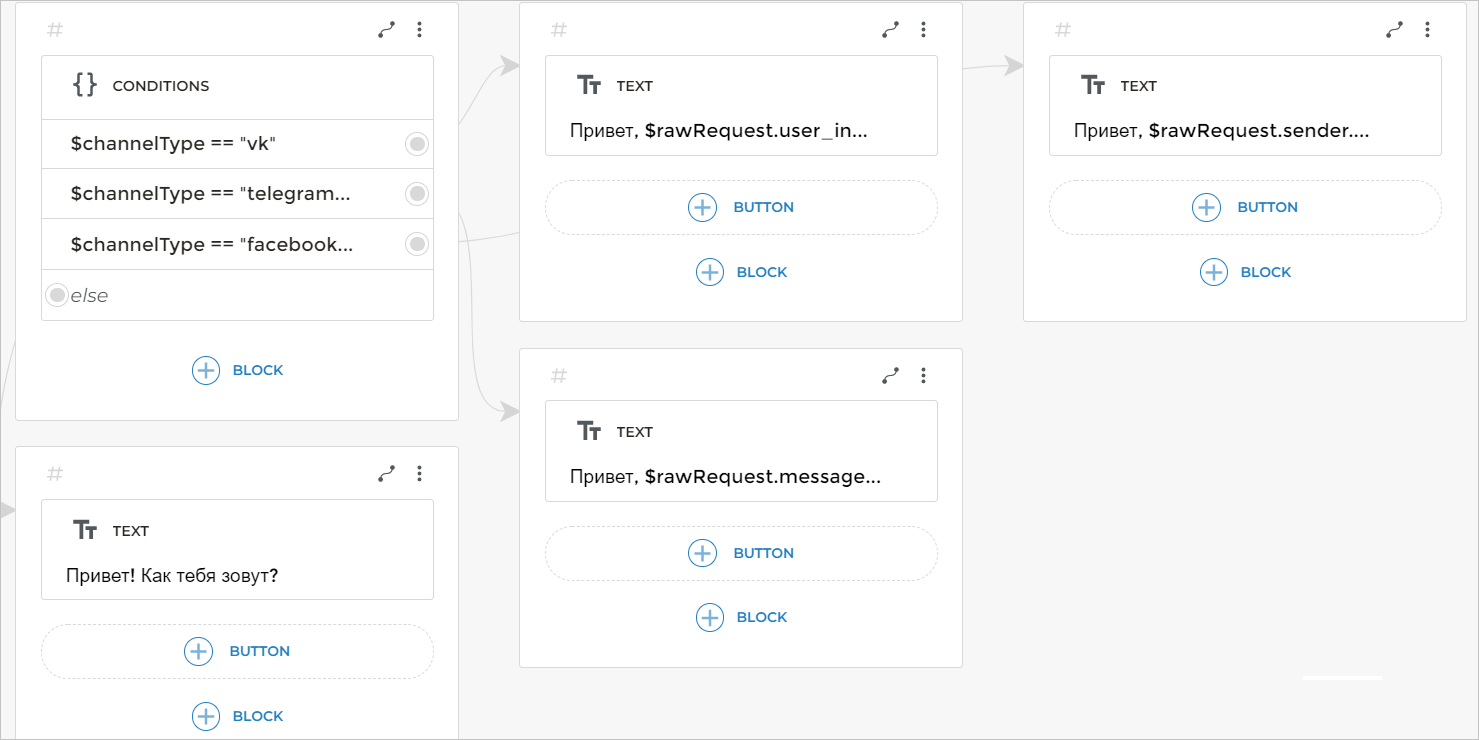Open three-dot menu on user_in text card
Viewport: 1479px width, 740px height.
click(x=924, y=30)
